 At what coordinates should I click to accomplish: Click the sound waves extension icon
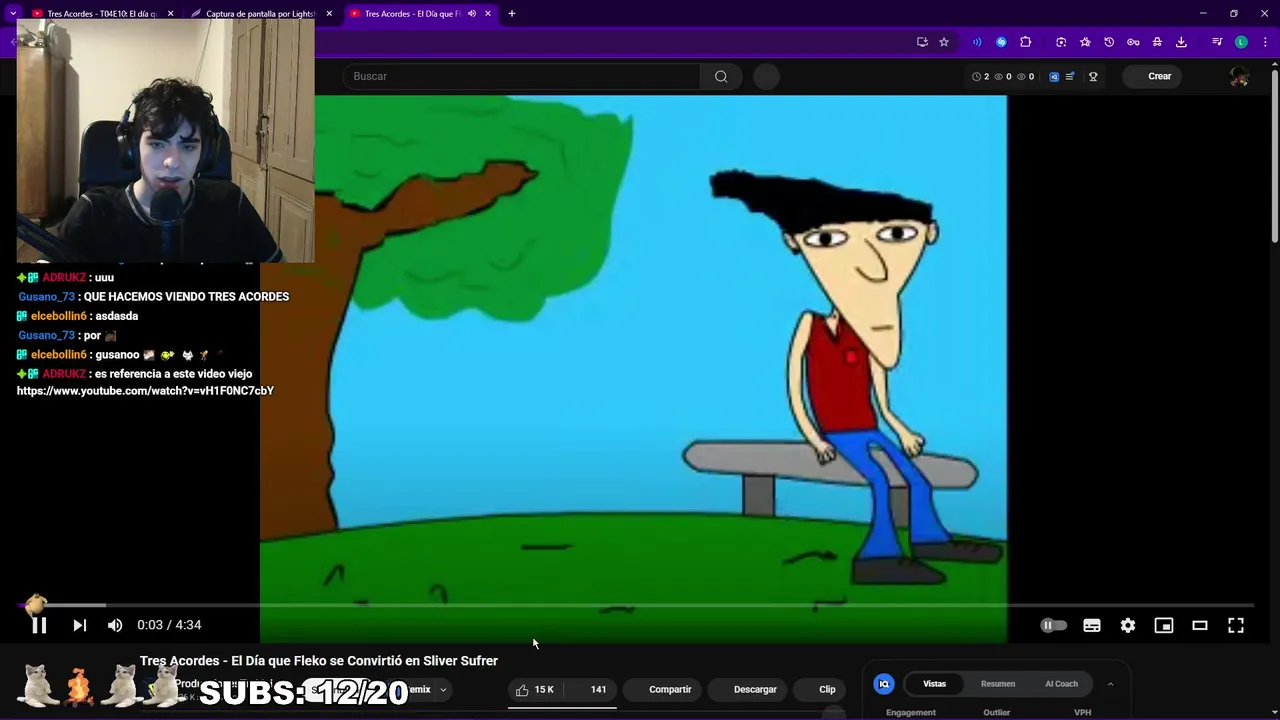point(977,42)
